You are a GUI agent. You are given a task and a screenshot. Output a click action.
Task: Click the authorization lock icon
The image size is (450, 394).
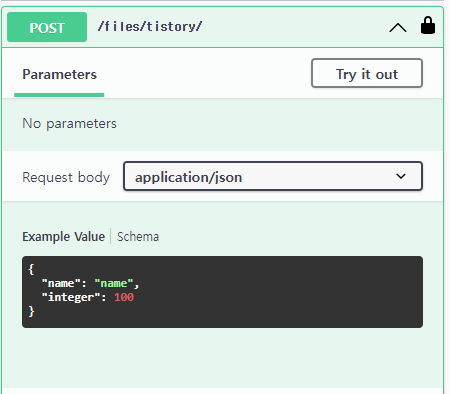click(x=428, y=26)
